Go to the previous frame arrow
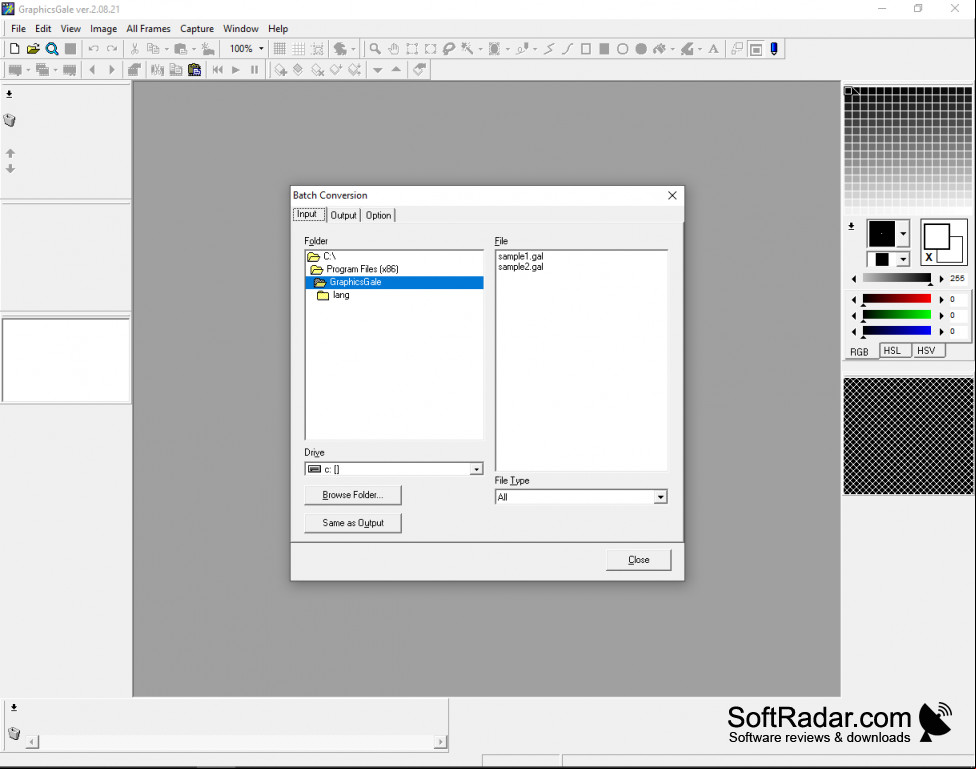Viewport: 976px width, 769px height. [93, 70]
